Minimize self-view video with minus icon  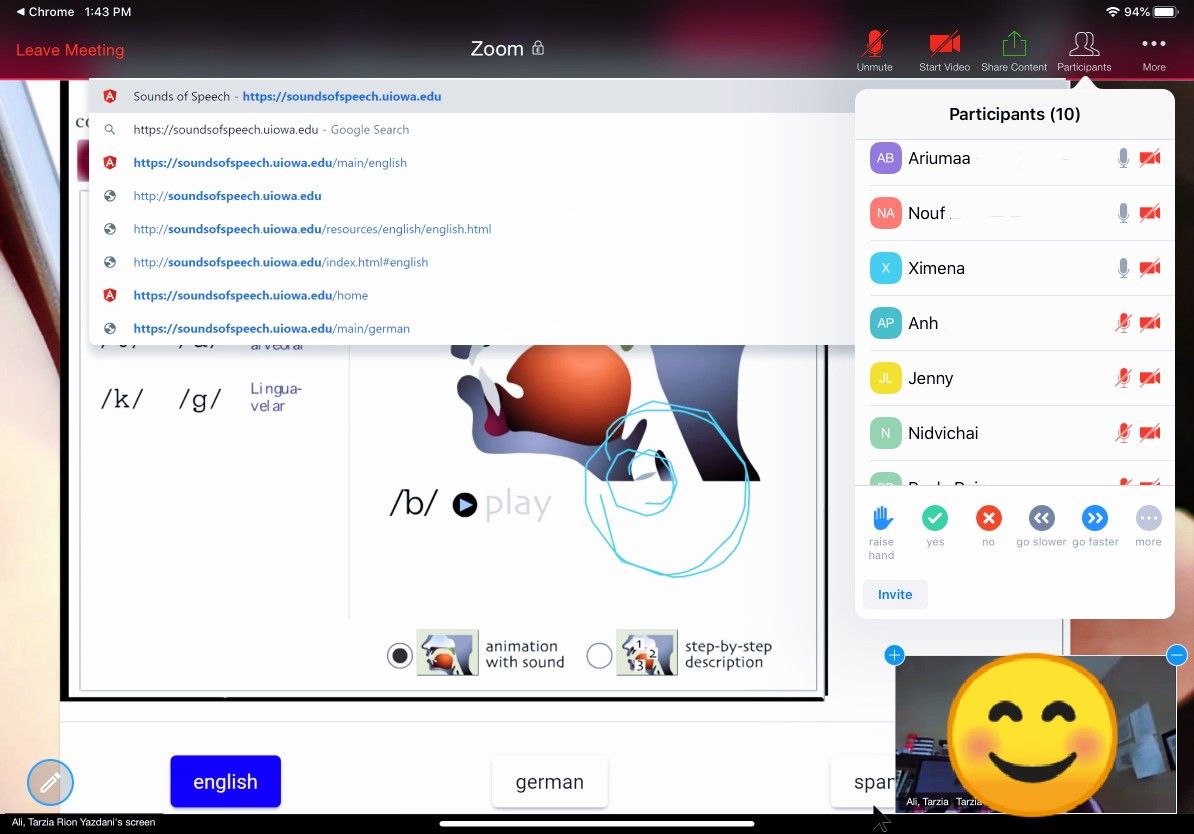(1176, 654)
